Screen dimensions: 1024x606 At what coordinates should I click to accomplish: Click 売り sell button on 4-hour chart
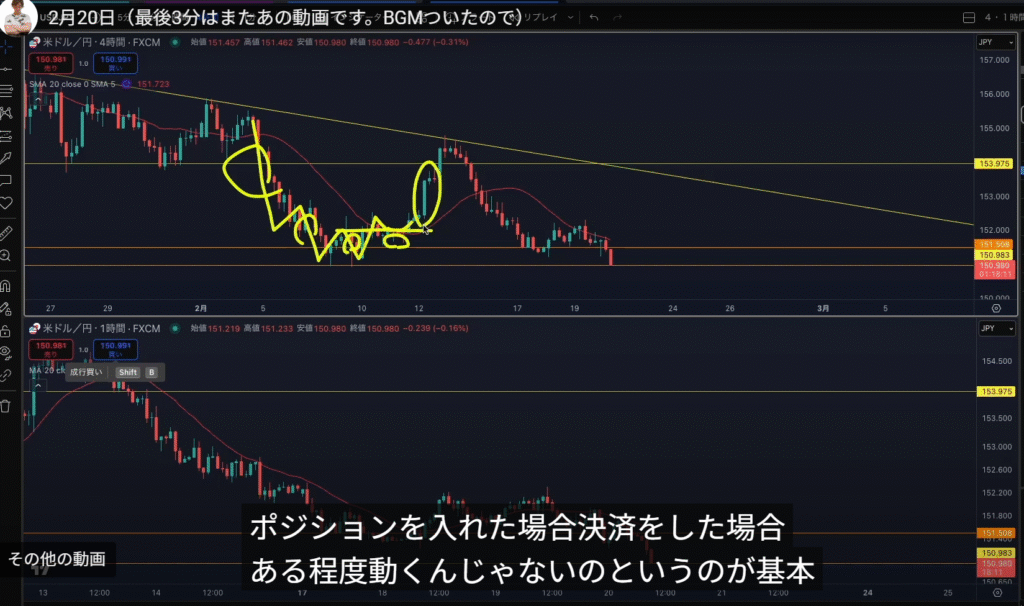coord(51,63)
